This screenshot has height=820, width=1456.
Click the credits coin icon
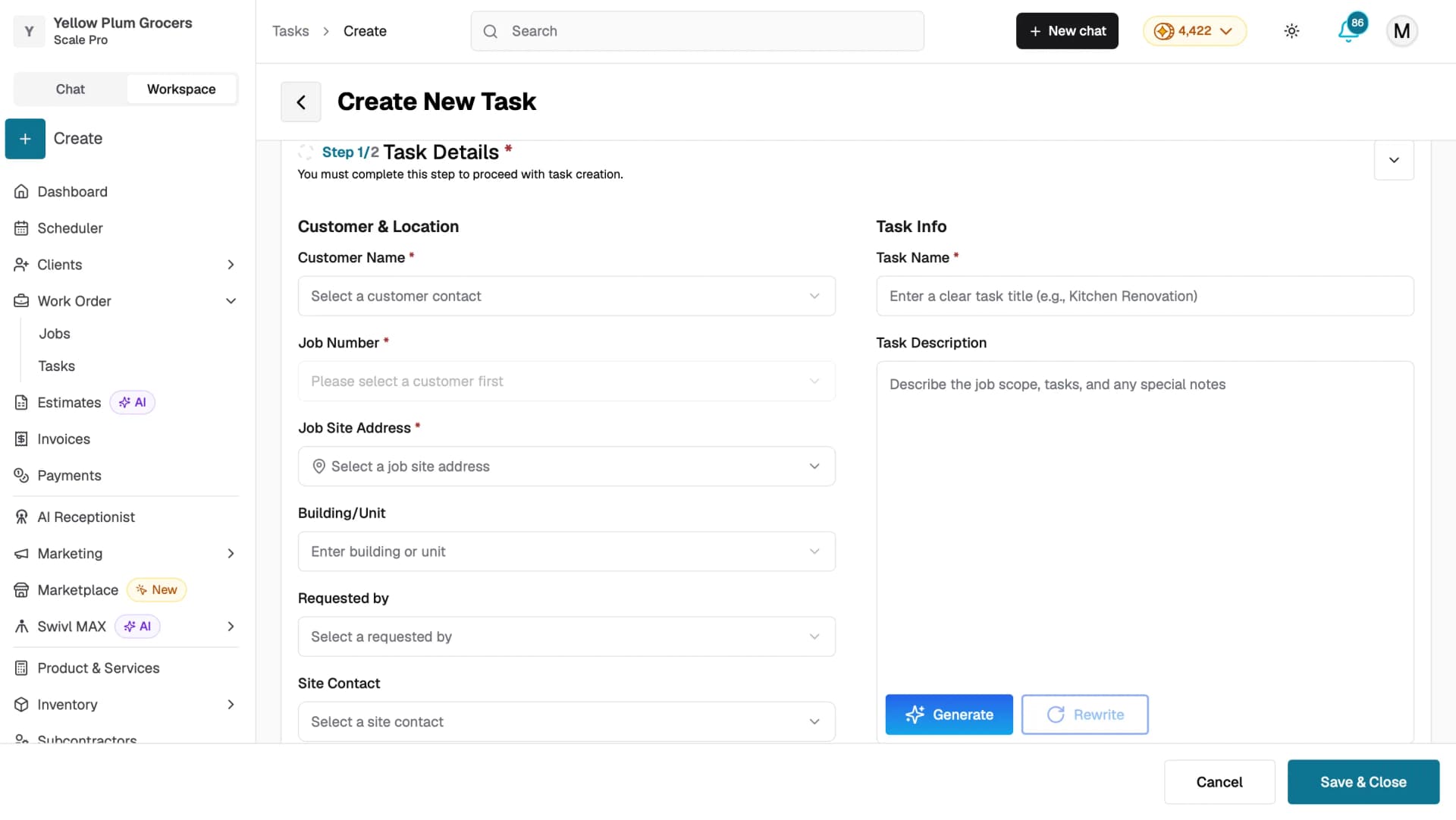[x=1163, y=31]
